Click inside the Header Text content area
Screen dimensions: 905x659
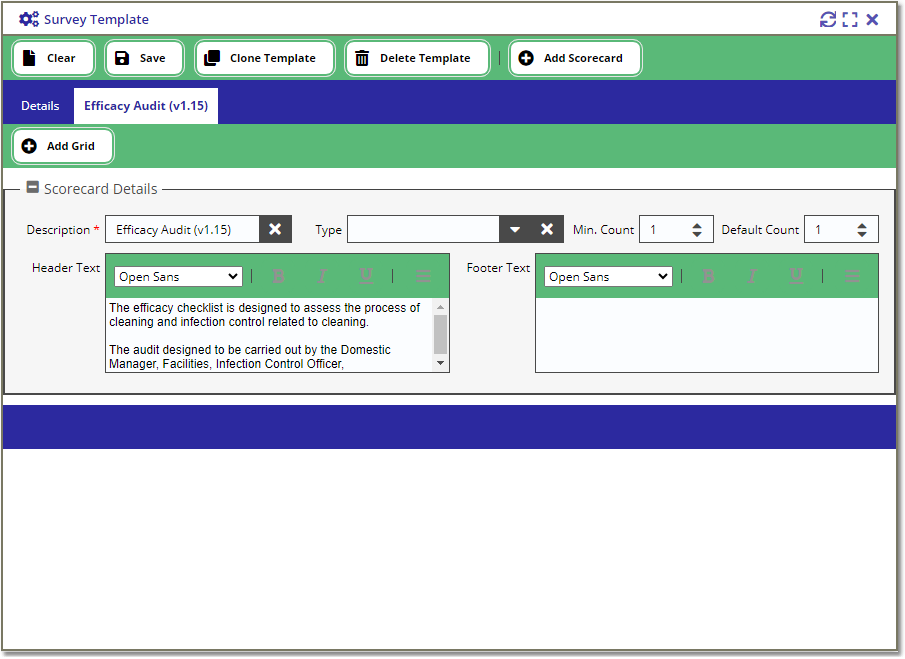point(269,335)
